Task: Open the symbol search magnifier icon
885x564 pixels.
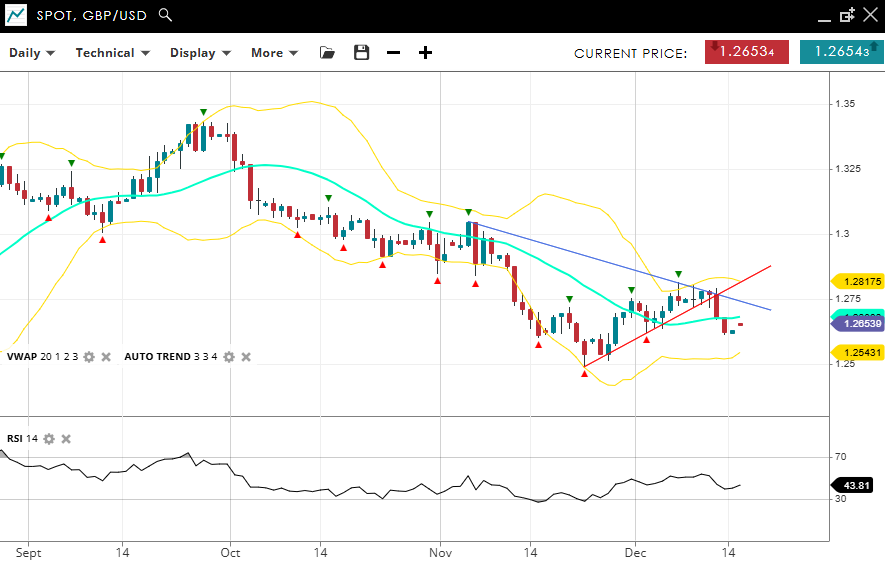Action: point(166,15)
